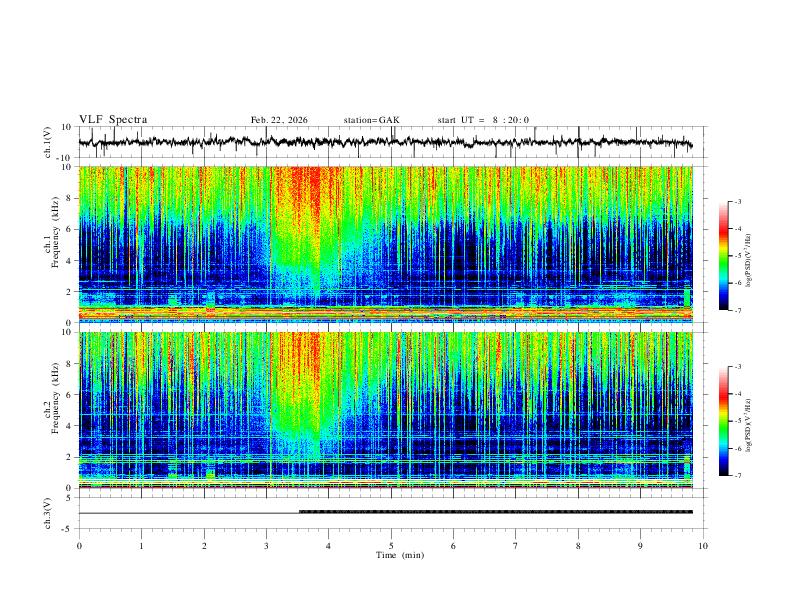Click the "VLF Spectra" plot title
Screen dimensions: 792x612
(x=113, y=120)
